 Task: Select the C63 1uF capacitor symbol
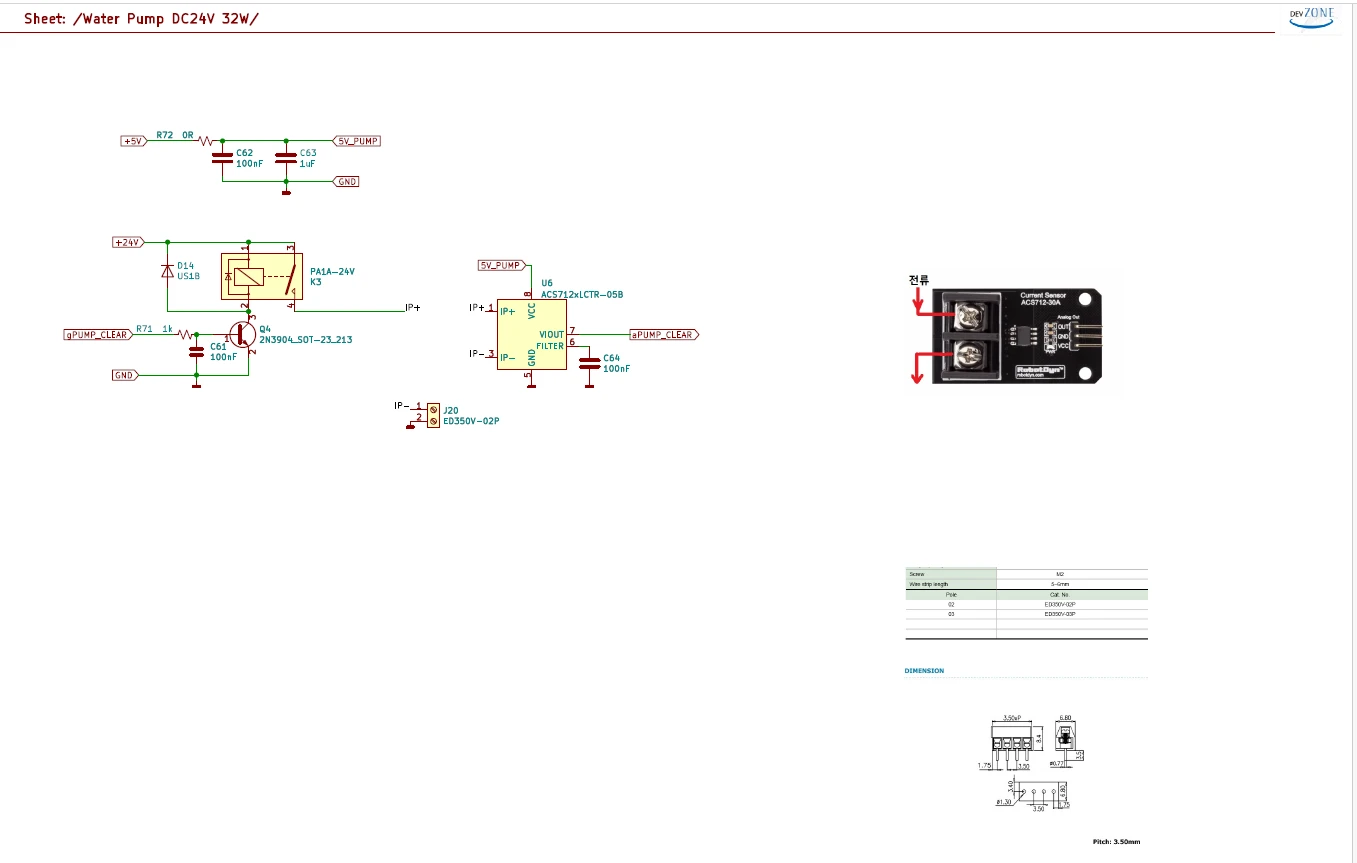(x=286, y=159)
